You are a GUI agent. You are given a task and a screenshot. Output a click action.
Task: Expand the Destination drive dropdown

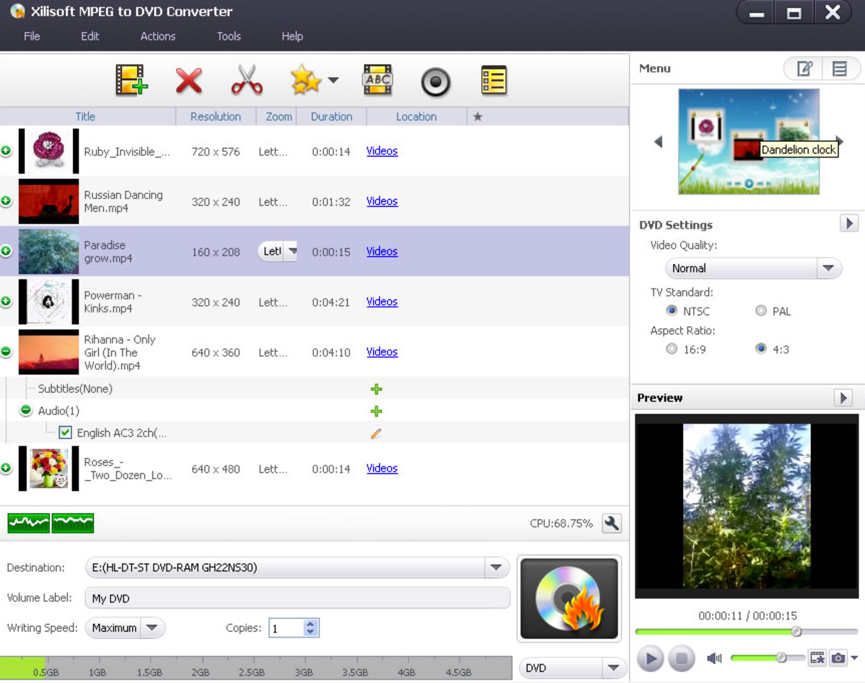pos(496,567)
